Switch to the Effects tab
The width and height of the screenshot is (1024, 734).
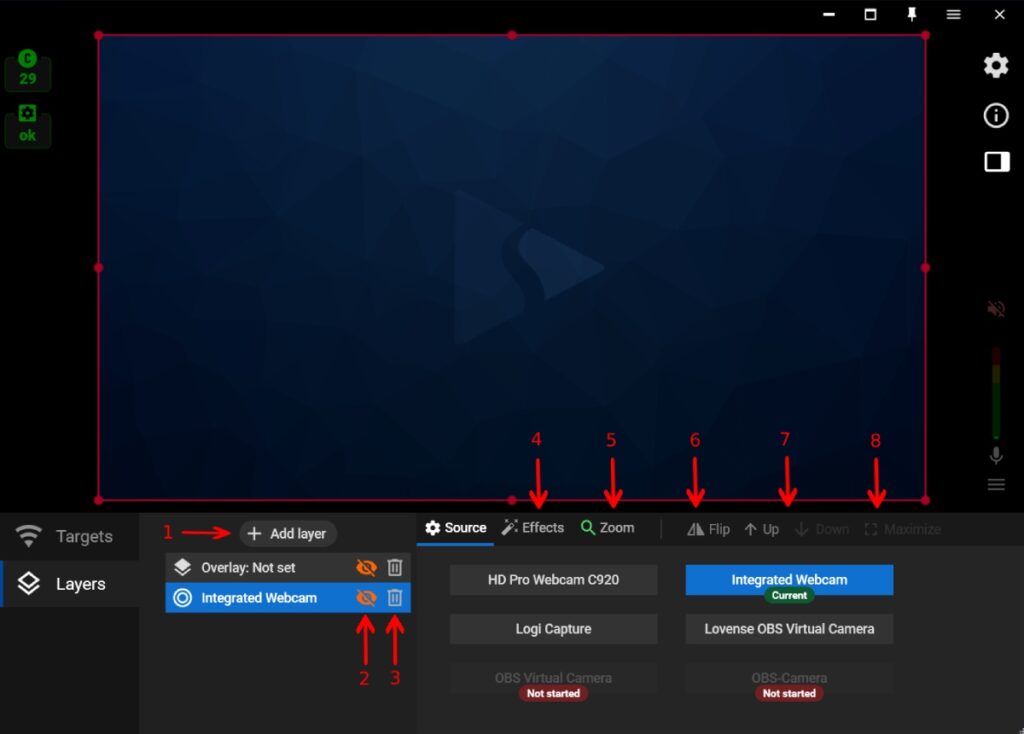click(x=533, y=528)
